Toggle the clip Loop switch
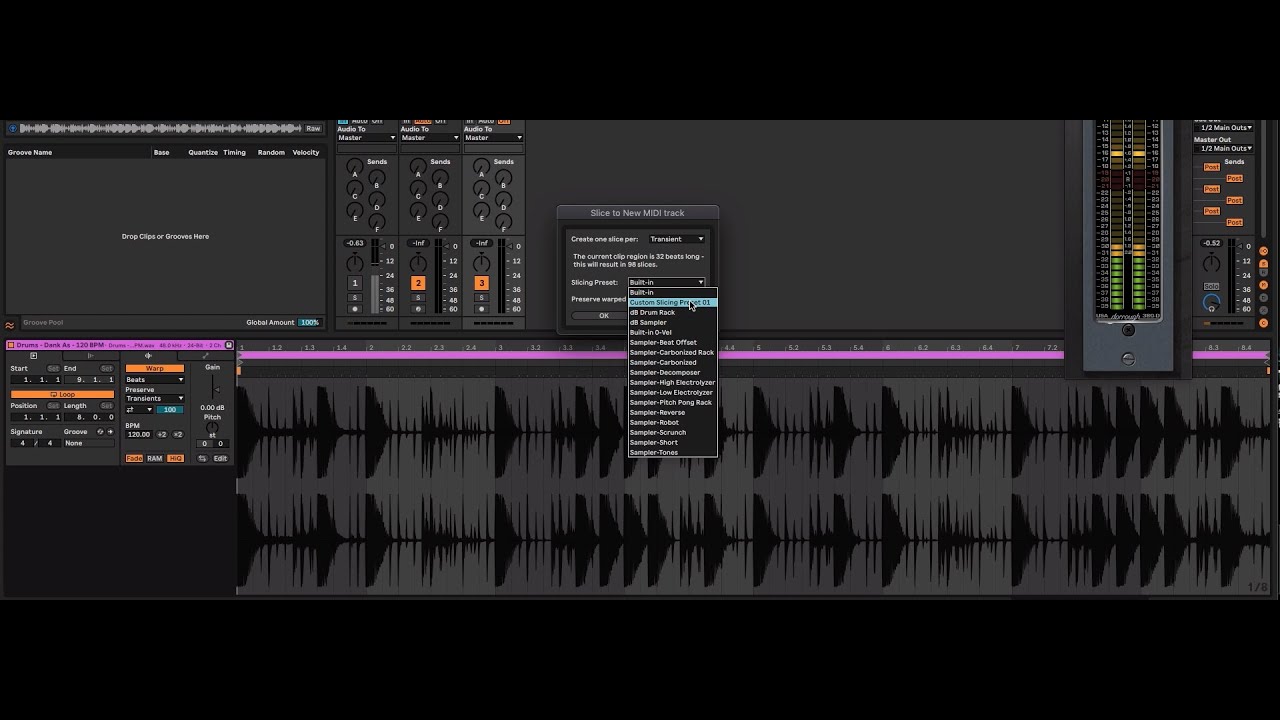The image size is (1280, 720). click(62, 394)
